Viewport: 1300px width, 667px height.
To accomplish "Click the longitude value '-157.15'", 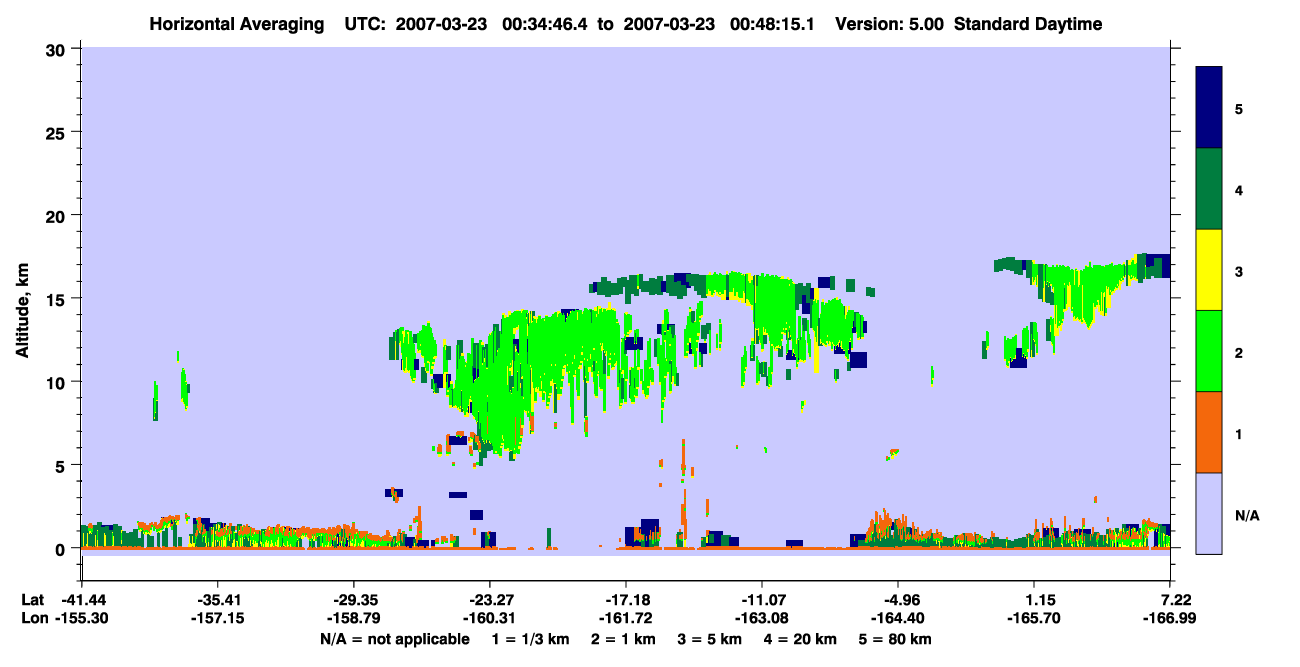I will [x=217, y=619].
